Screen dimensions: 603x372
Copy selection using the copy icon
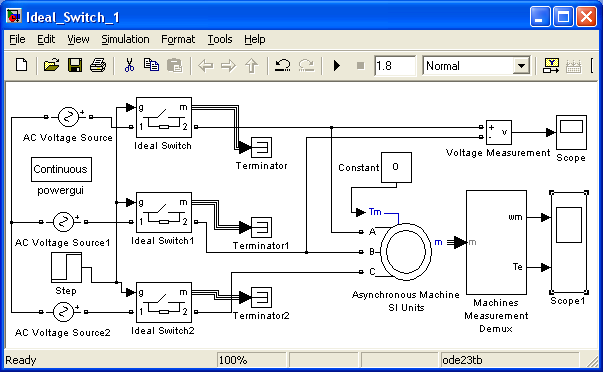152,65
